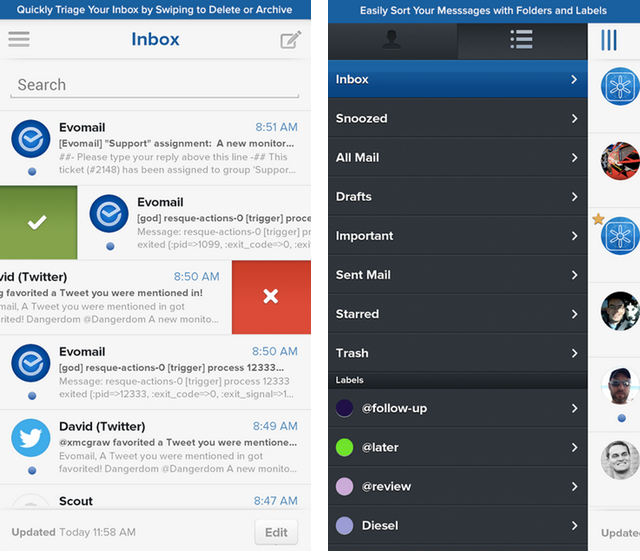Screen dimensions: 640x560
Task: Click the dark purple @follow-up swatch
Action: point(345,408)
